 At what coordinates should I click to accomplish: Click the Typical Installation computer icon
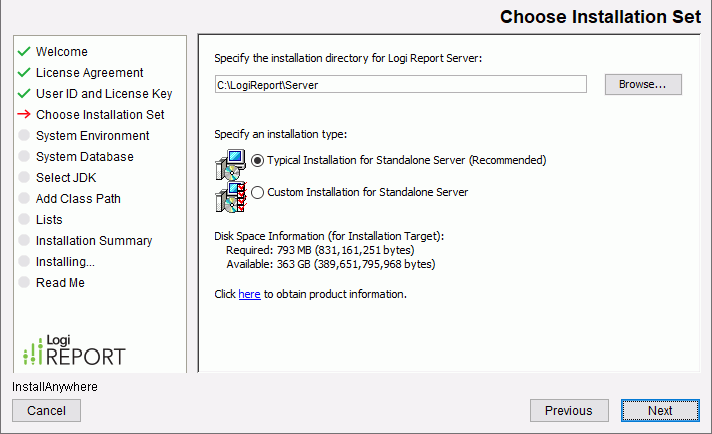(230, 162)
